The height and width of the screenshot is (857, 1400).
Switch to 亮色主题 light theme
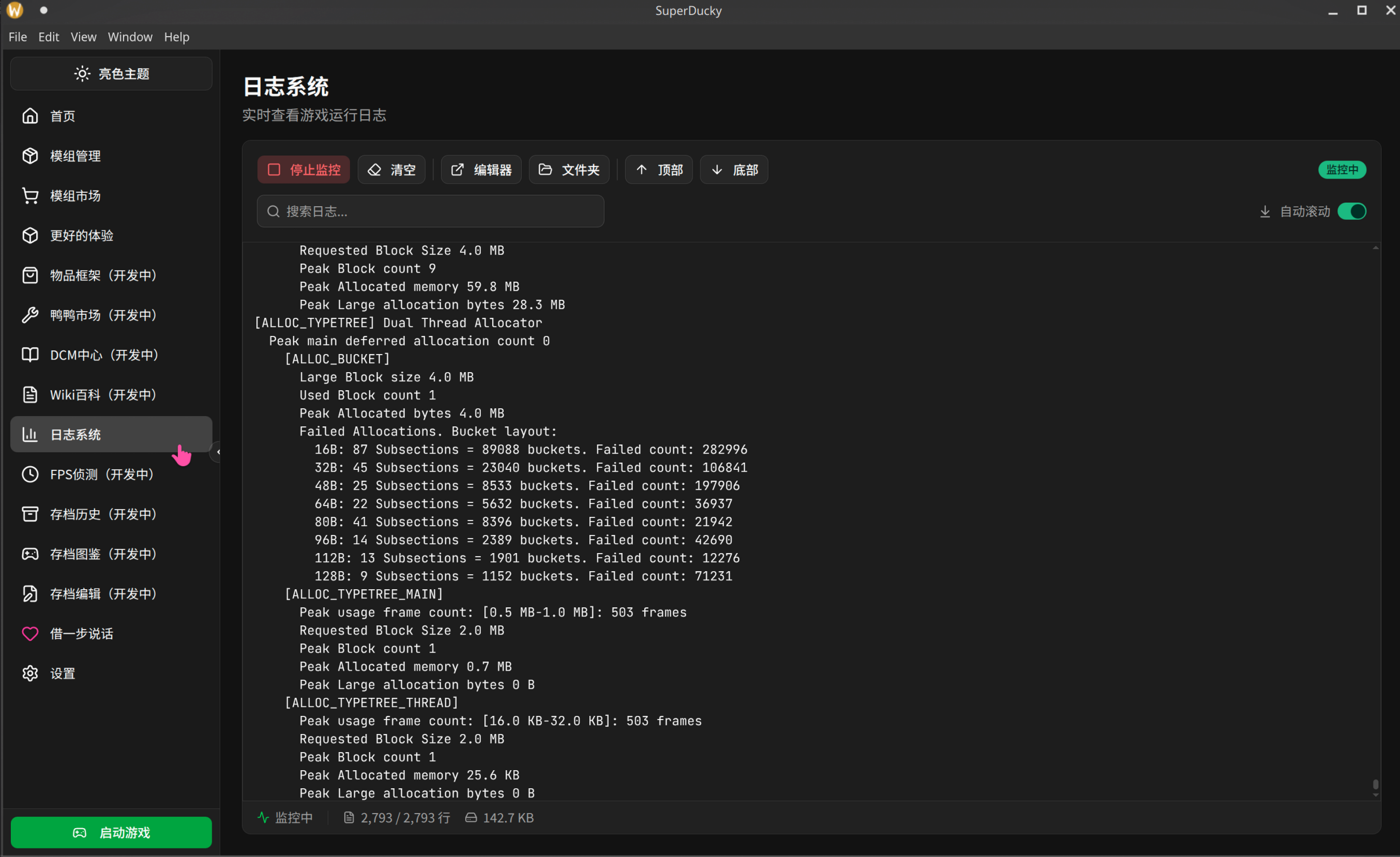(111, 74)
